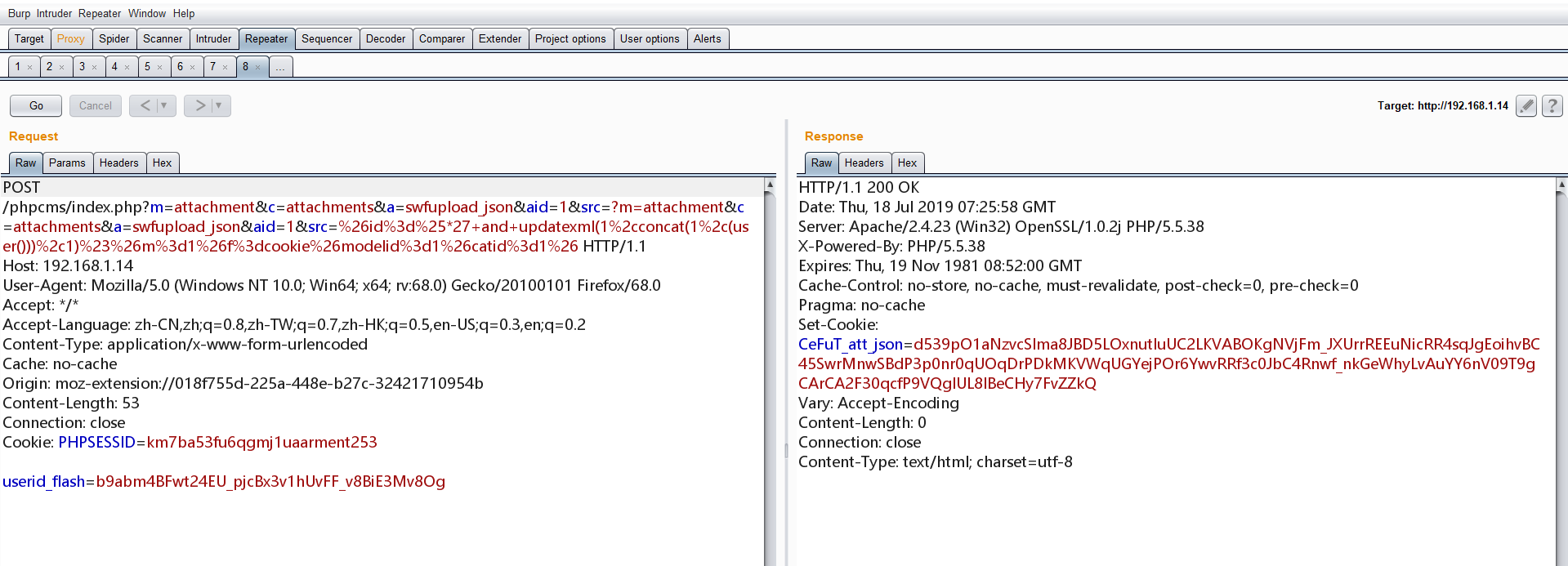This screenshot has height=566, width=1568.
Task: Select Repeater request tab 5
Action: (x=148, y=67)
